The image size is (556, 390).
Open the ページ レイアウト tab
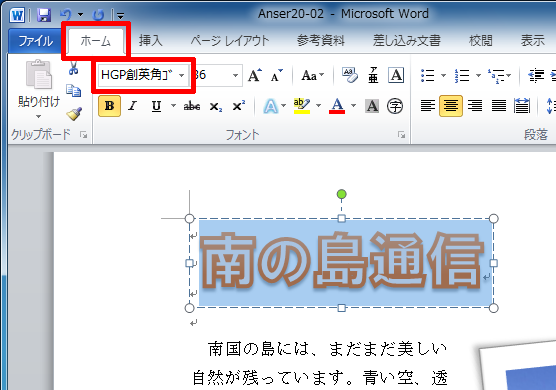click(230, 40)
